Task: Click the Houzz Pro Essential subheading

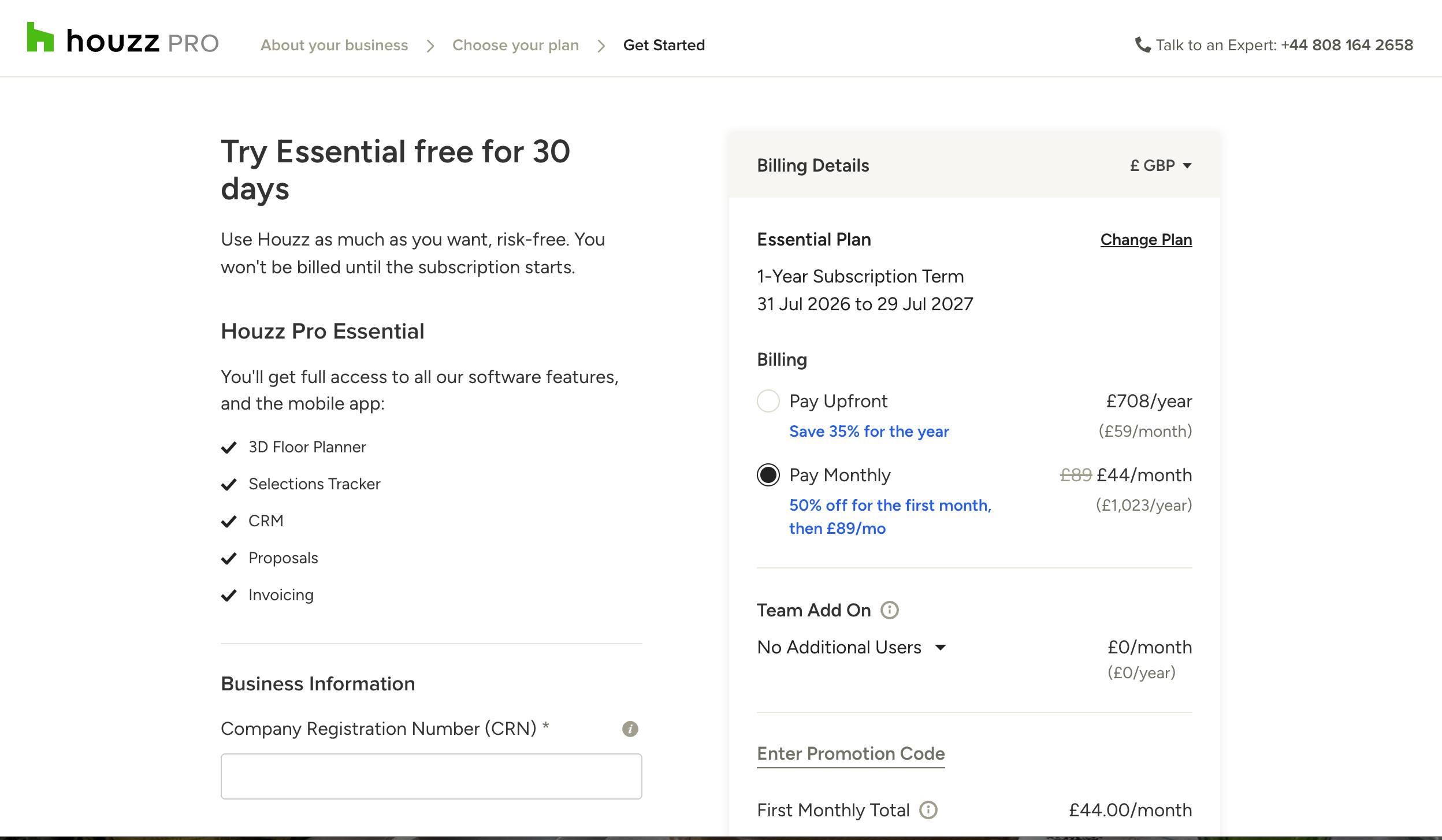Action: tap(322, 332)
